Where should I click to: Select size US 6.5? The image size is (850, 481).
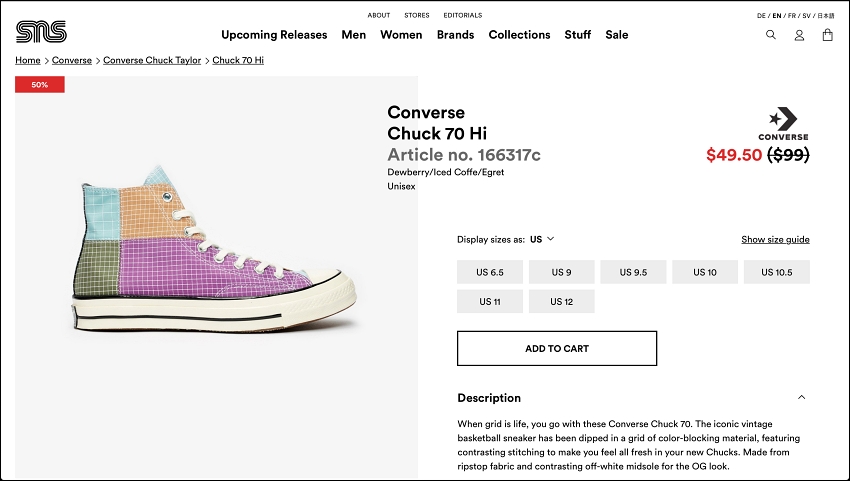tap(490, 272)
